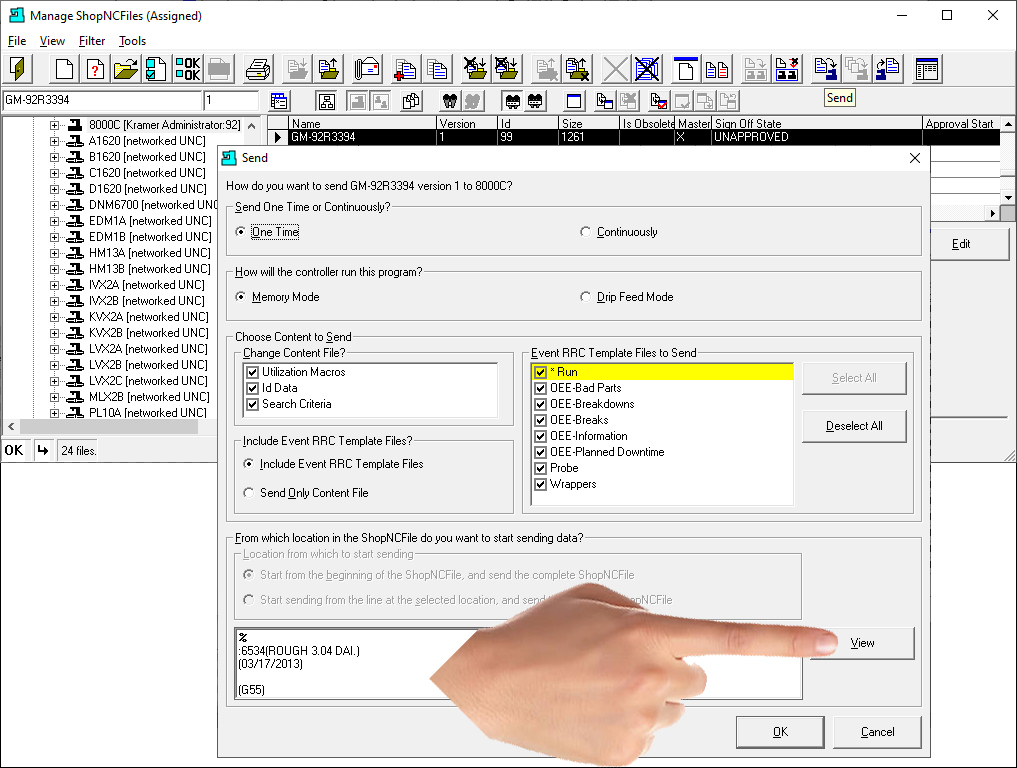This screenshot has height=768, width=1017.
Task: Open the Tools menu
Action: pos(132,41)
